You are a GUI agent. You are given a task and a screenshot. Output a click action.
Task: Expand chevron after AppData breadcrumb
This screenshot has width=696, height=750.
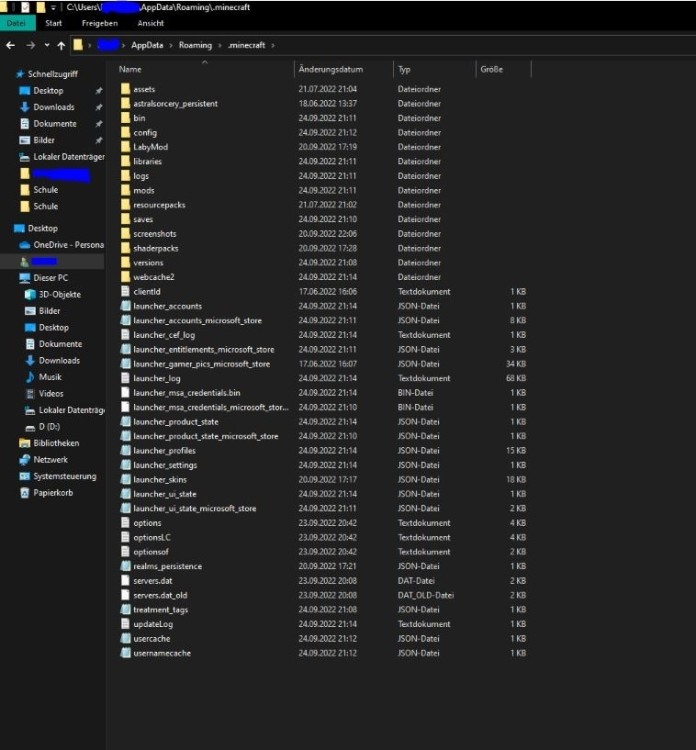171,45
